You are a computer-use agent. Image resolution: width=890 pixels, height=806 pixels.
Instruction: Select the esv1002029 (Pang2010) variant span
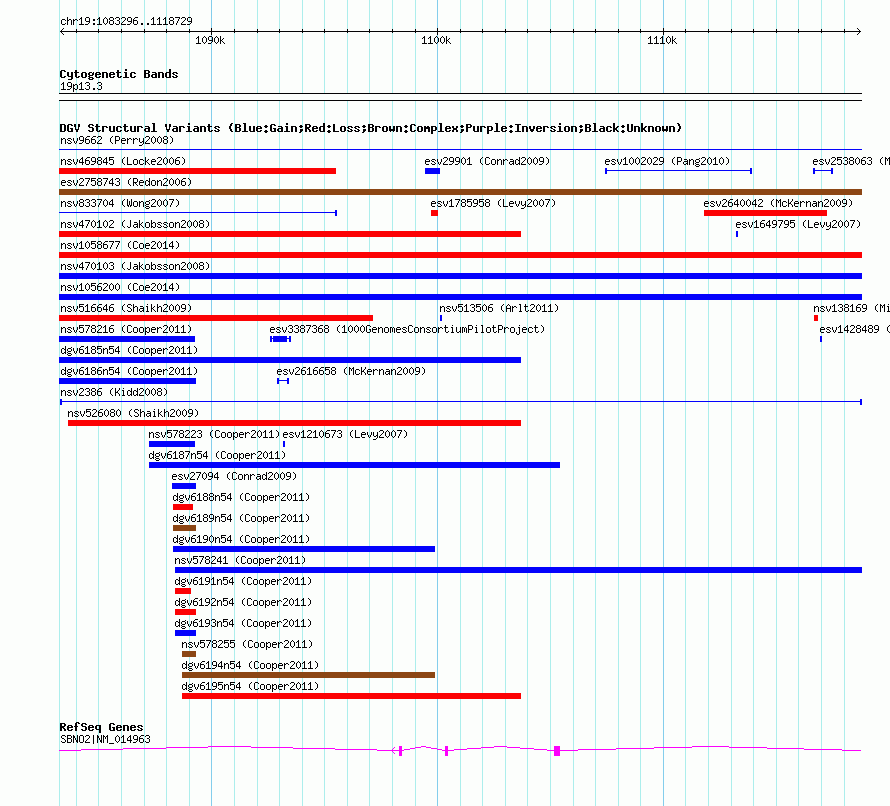coord(678,171)
